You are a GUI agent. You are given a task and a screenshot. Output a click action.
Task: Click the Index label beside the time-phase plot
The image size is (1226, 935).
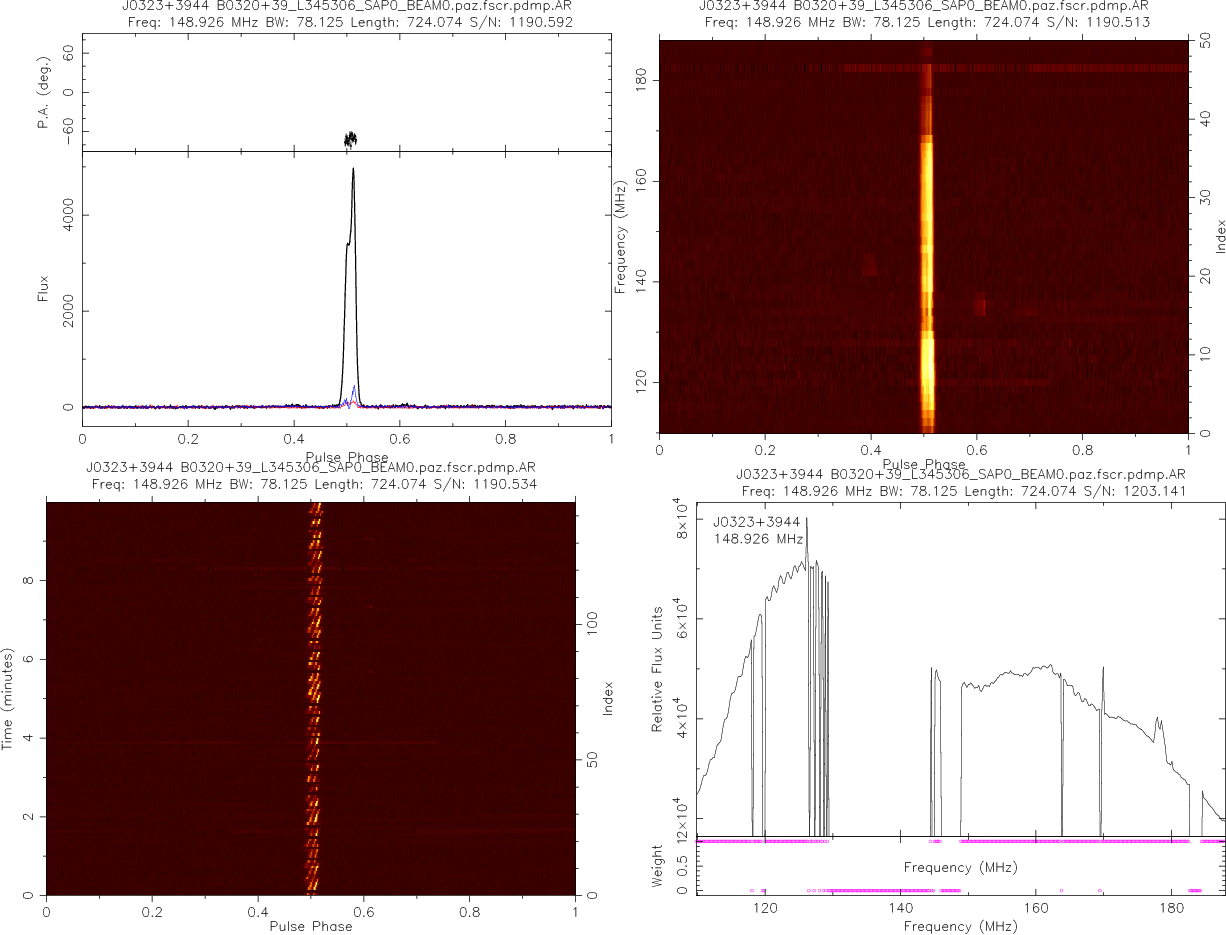click(x=608, y=698)
